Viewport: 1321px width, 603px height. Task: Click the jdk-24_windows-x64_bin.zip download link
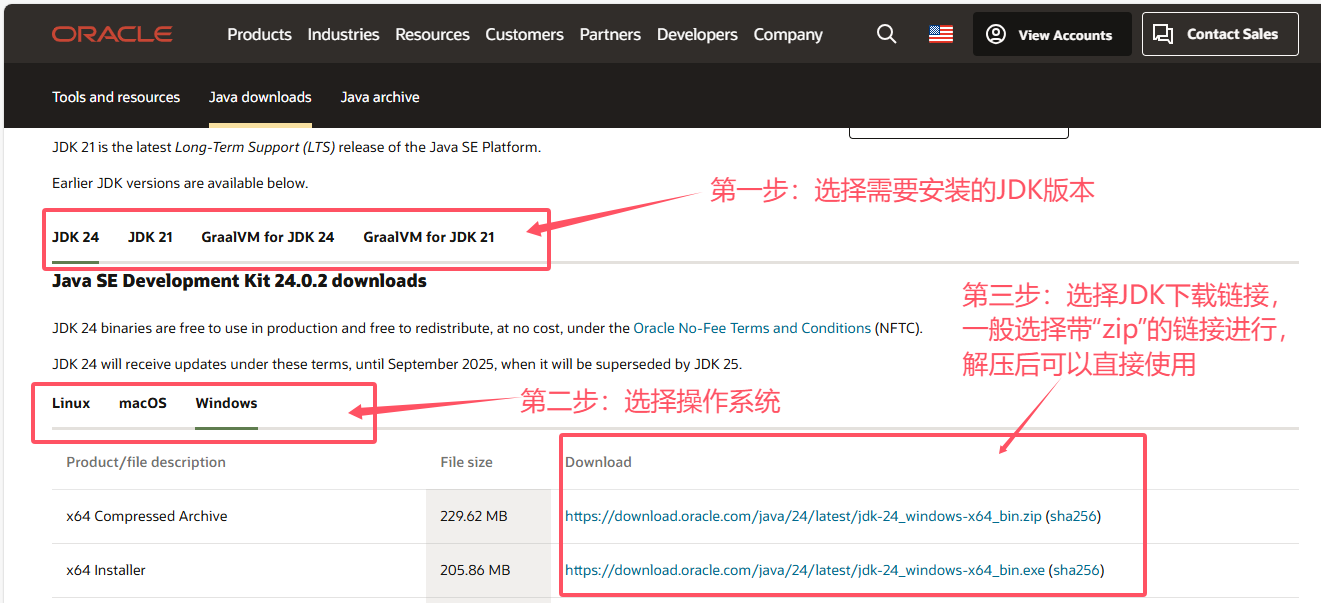click(x=804, y=516)
